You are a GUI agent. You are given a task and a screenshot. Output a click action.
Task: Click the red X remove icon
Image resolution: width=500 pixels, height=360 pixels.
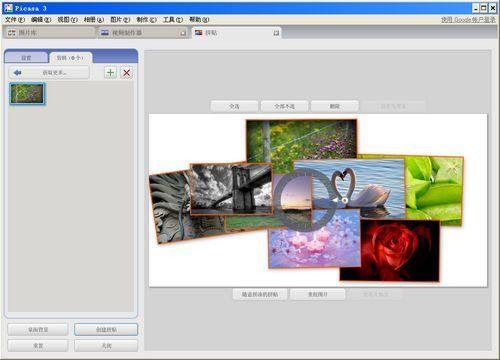point(127,72)
